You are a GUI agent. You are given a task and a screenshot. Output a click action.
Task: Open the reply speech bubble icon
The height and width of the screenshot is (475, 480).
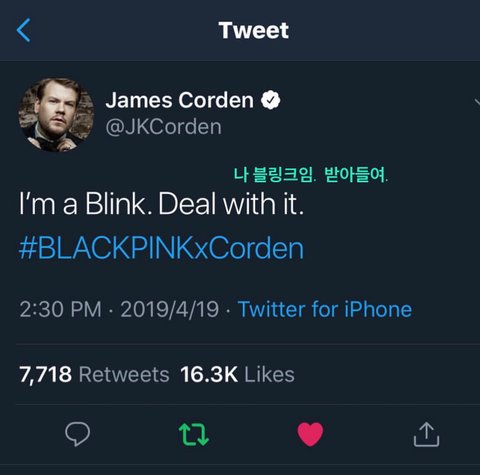(x=77, y=434)
